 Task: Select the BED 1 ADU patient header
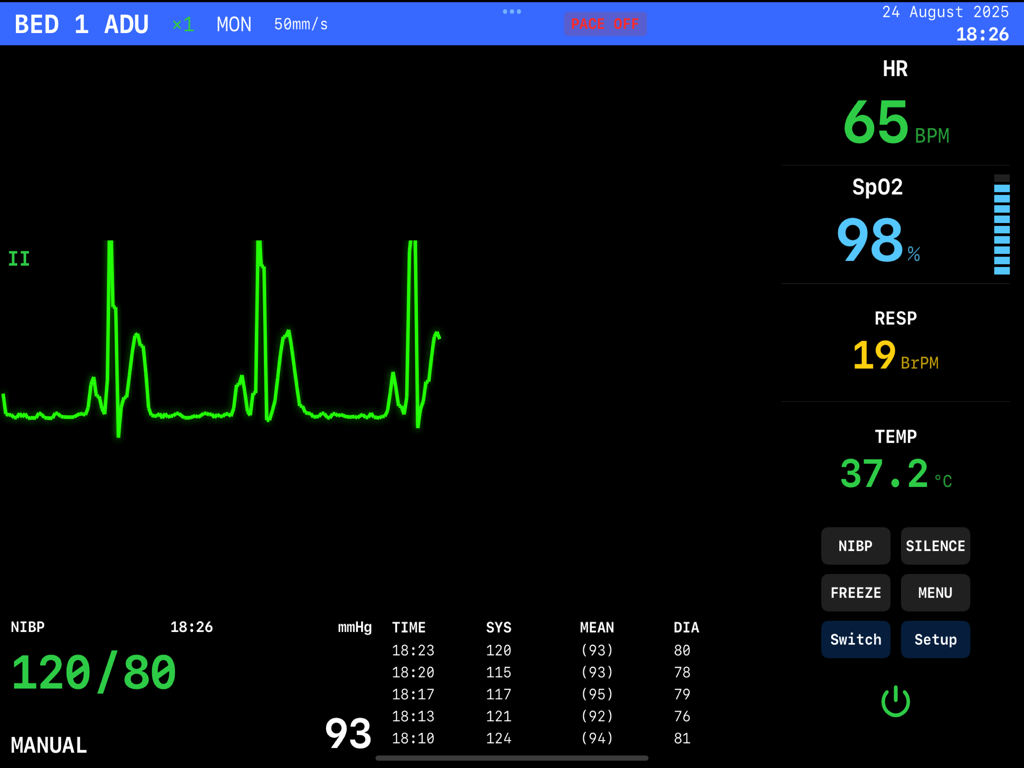(80, 23)
